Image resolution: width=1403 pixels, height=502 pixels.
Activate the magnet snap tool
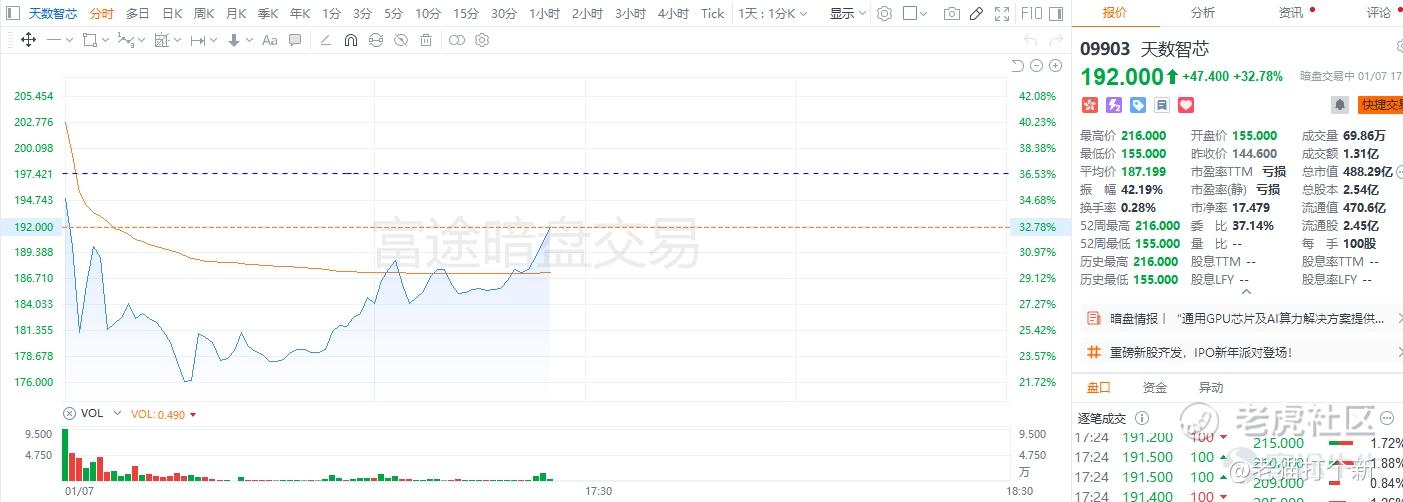click(x=351, y=40)
